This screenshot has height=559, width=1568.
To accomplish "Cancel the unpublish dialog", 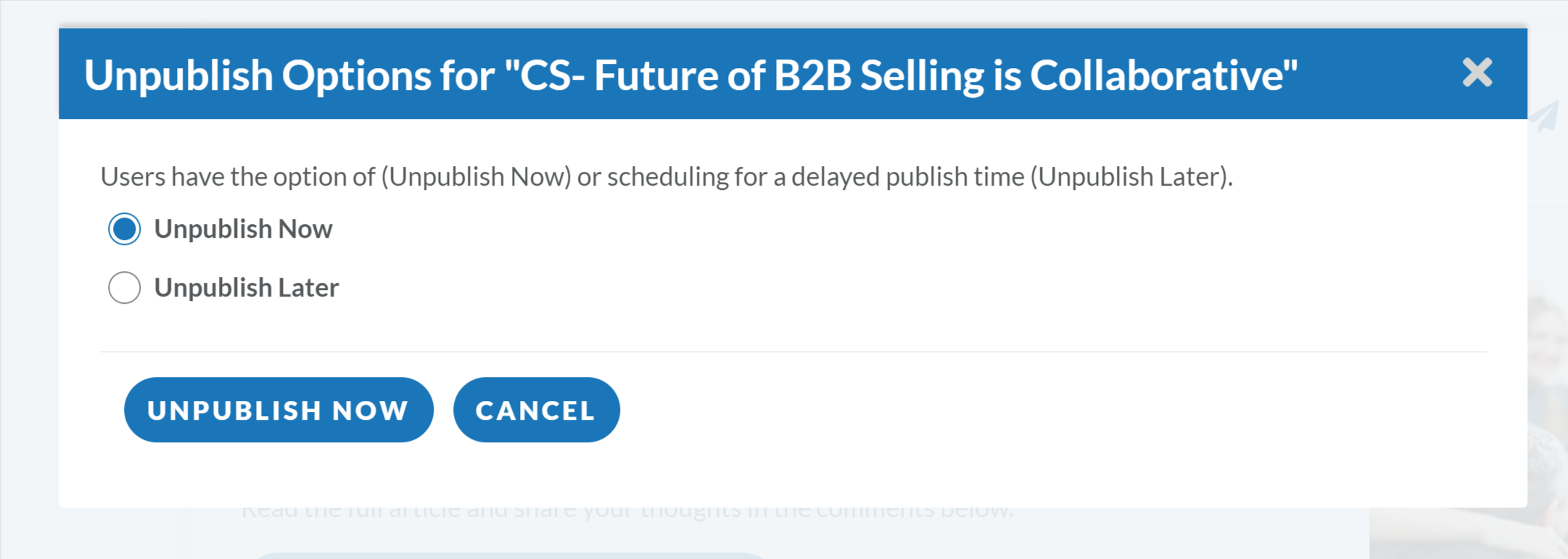I will [x=536, y=410].
